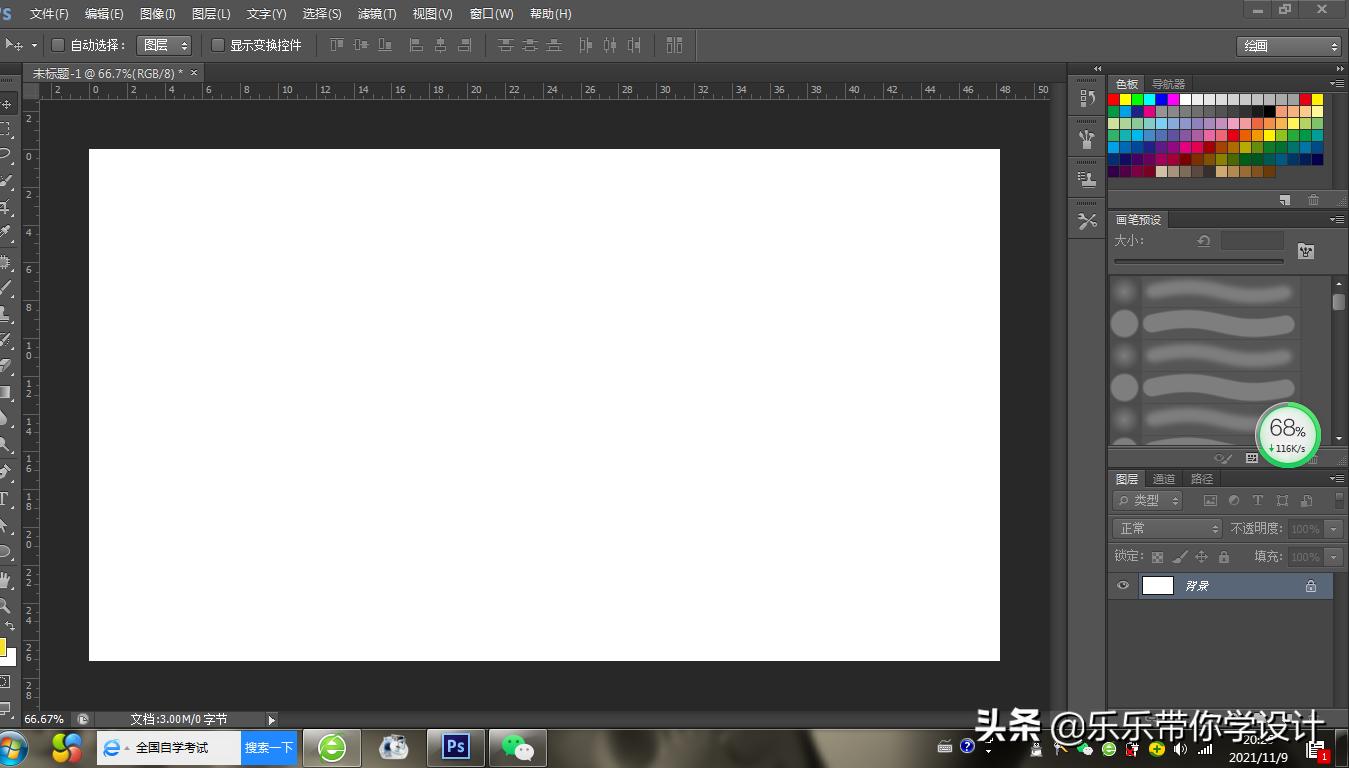Screen dimensions: 1349x768
Task: Hide the 背景 layer using the eye icon
Action: pos(1123,586)
